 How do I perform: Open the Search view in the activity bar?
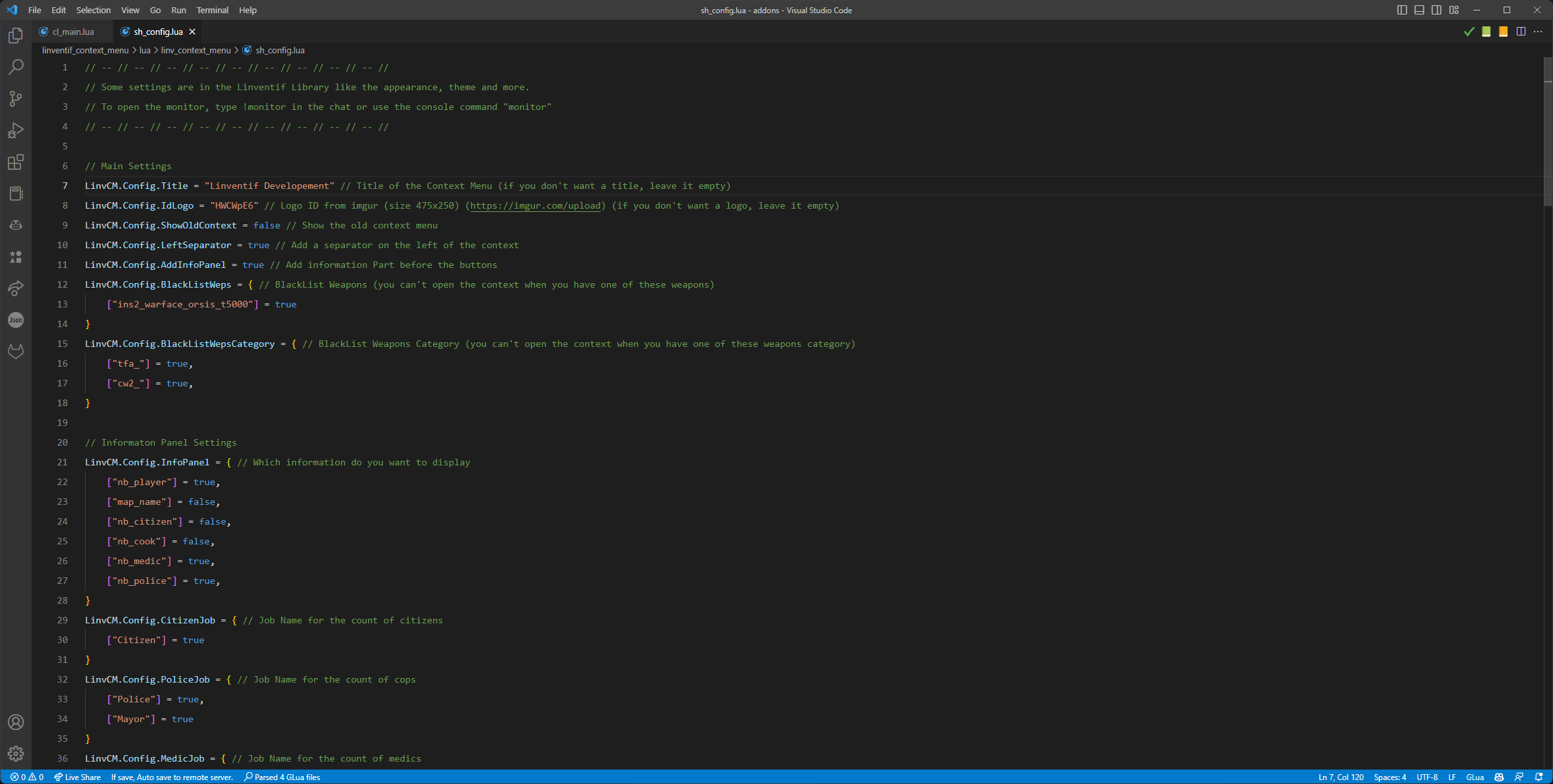16,67
